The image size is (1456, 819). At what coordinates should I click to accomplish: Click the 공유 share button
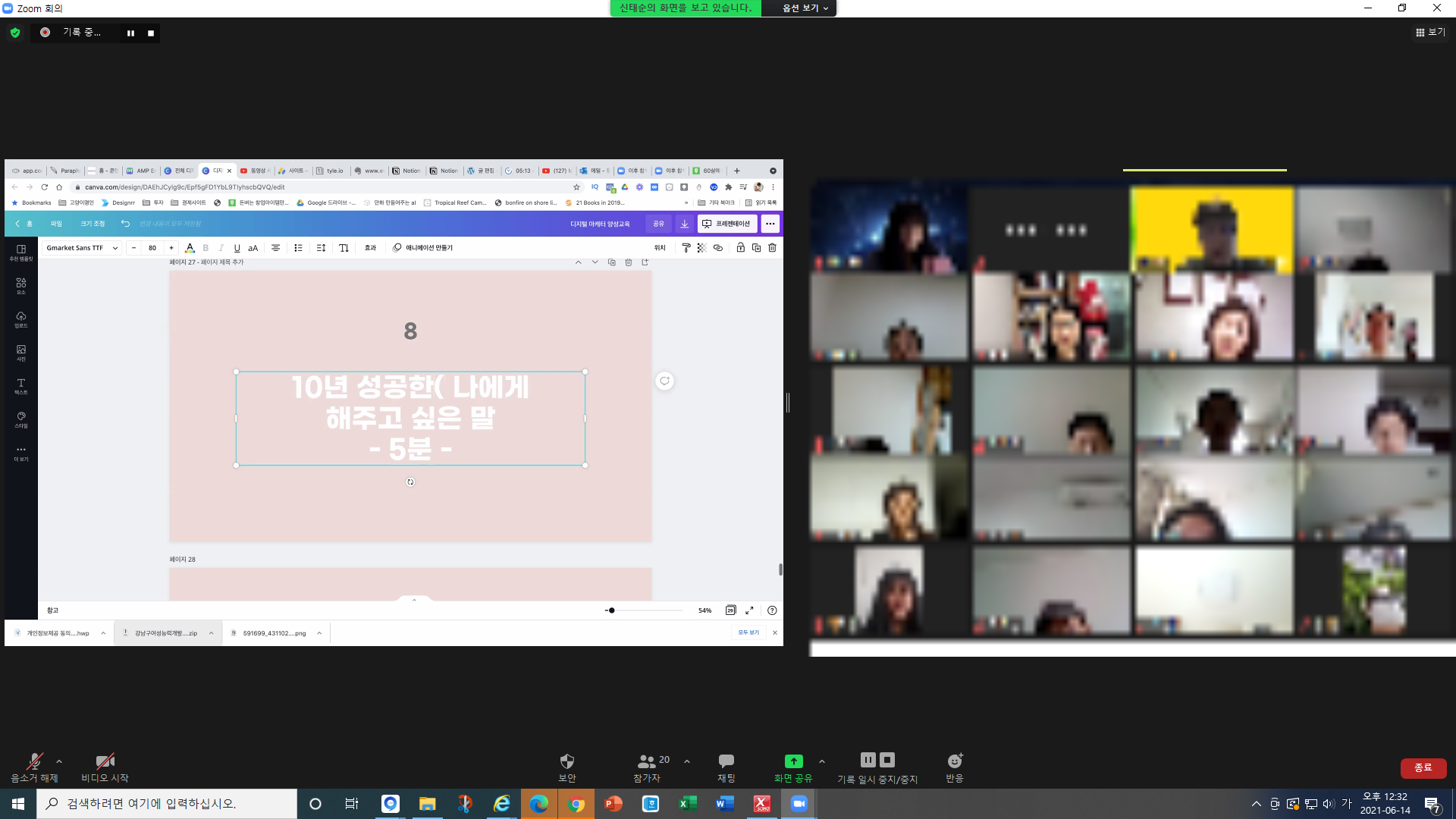[x=658, y=224]
